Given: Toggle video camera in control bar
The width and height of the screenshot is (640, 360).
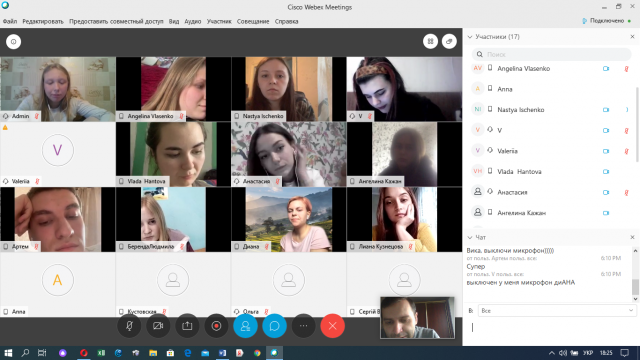Looking at the screenshot, I should pos(158,326).
